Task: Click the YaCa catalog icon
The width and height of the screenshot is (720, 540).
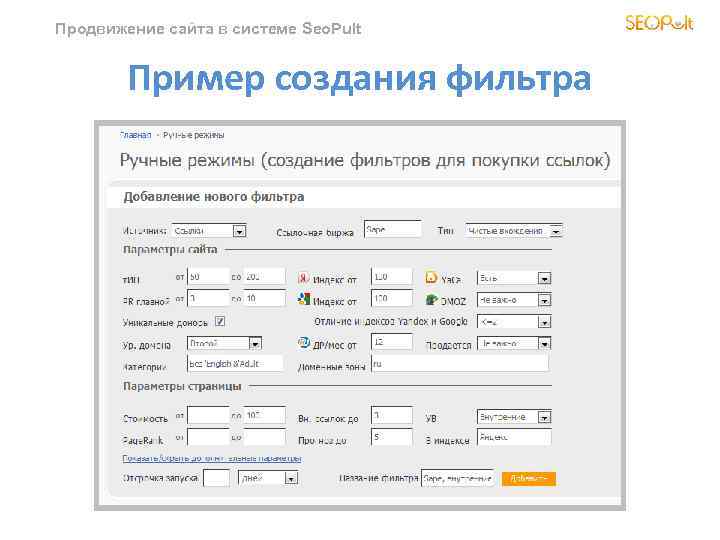Action: pyautogui.click(x=431, y=277)
